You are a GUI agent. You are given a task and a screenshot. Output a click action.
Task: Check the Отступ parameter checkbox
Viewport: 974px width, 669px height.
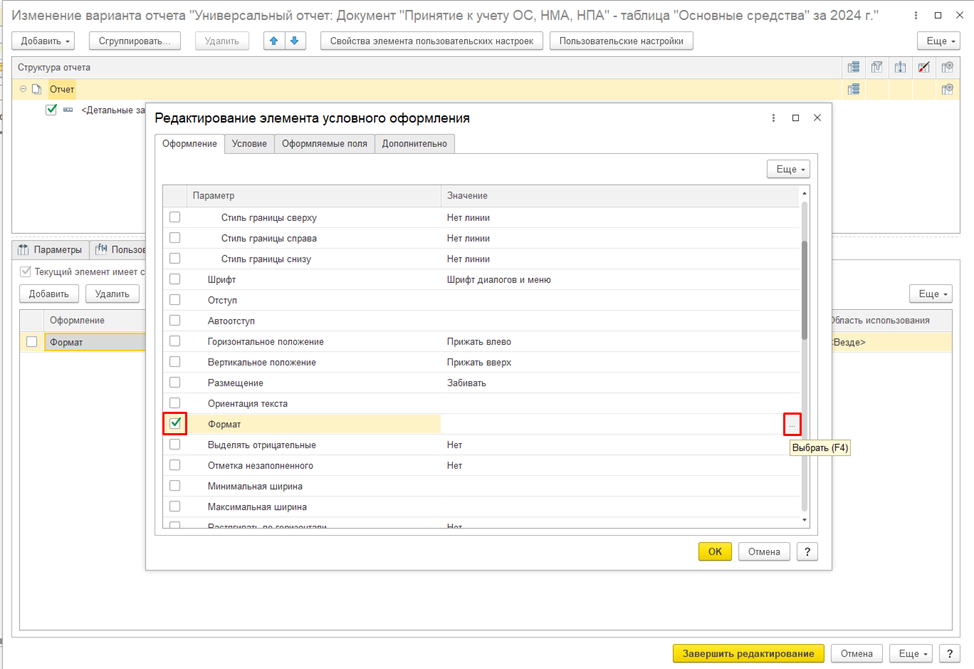coord(175,300)
